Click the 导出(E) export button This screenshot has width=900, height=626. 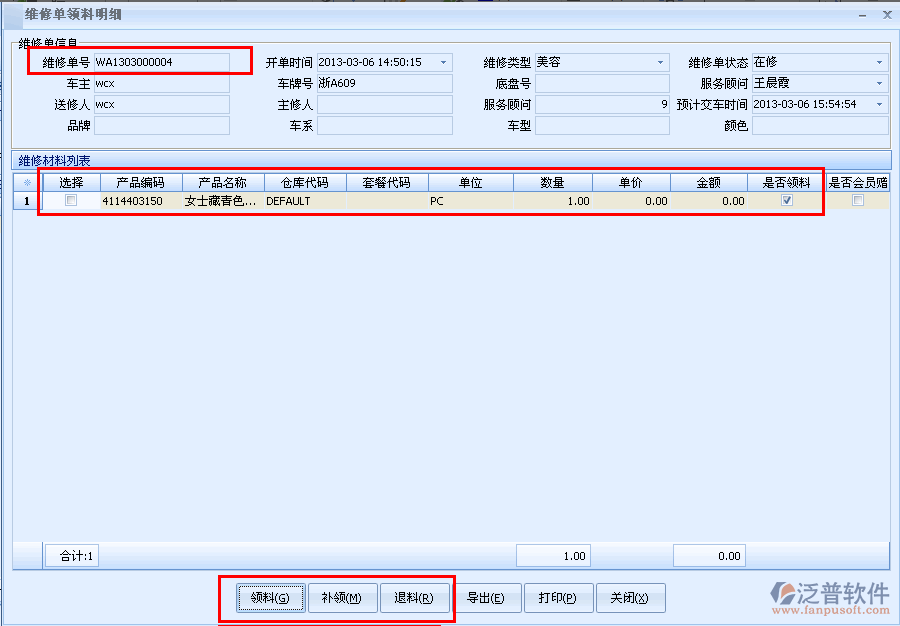[x=487, y=598]
